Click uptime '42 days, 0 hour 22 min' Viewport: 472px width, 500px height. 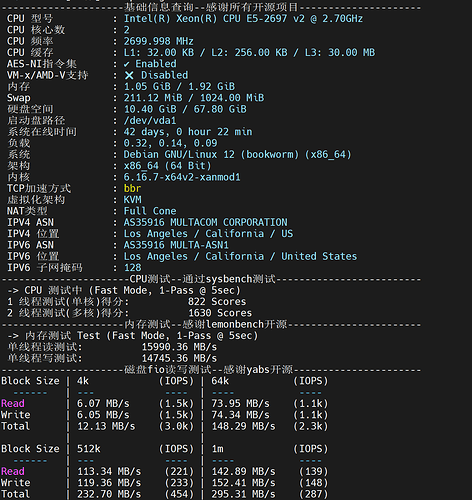(x=188, y=132)
